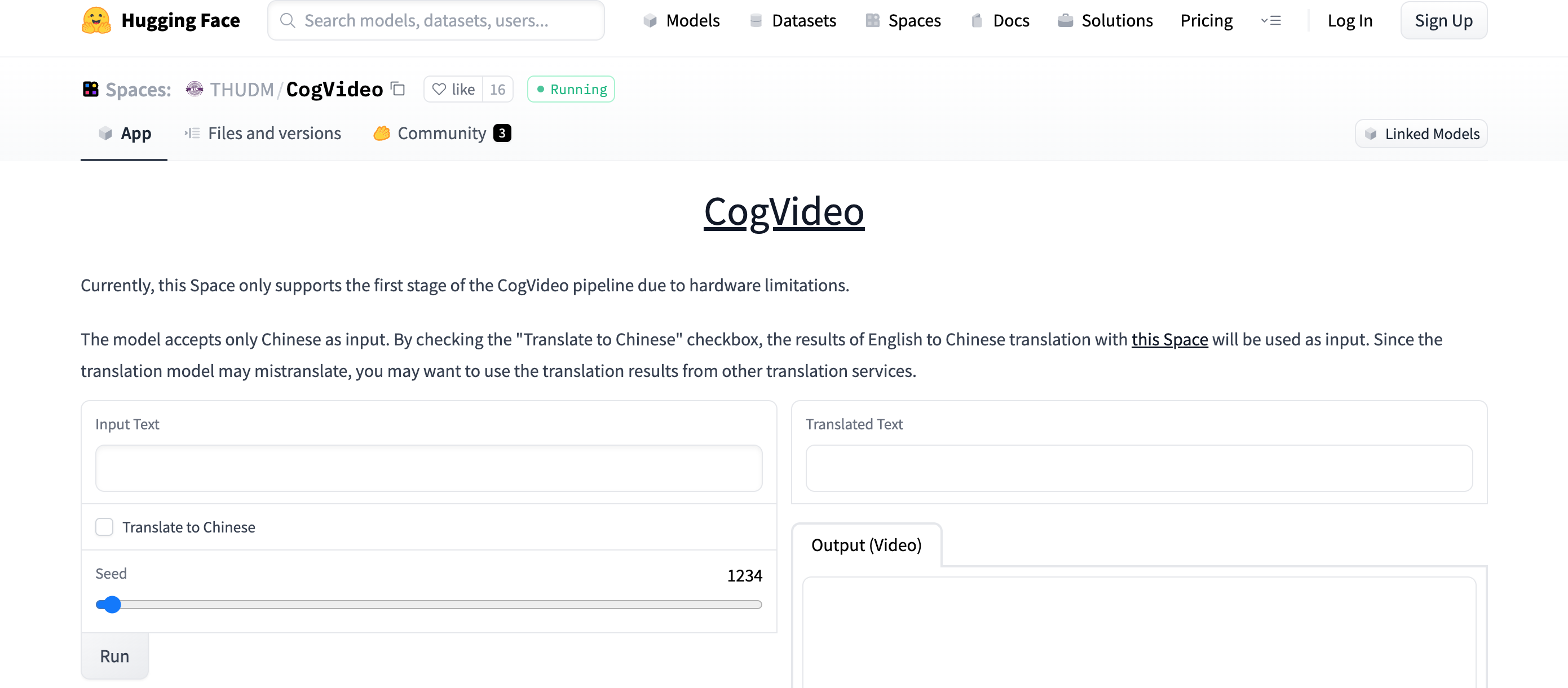
Task: Click the Run button
Action: [114, 656]
